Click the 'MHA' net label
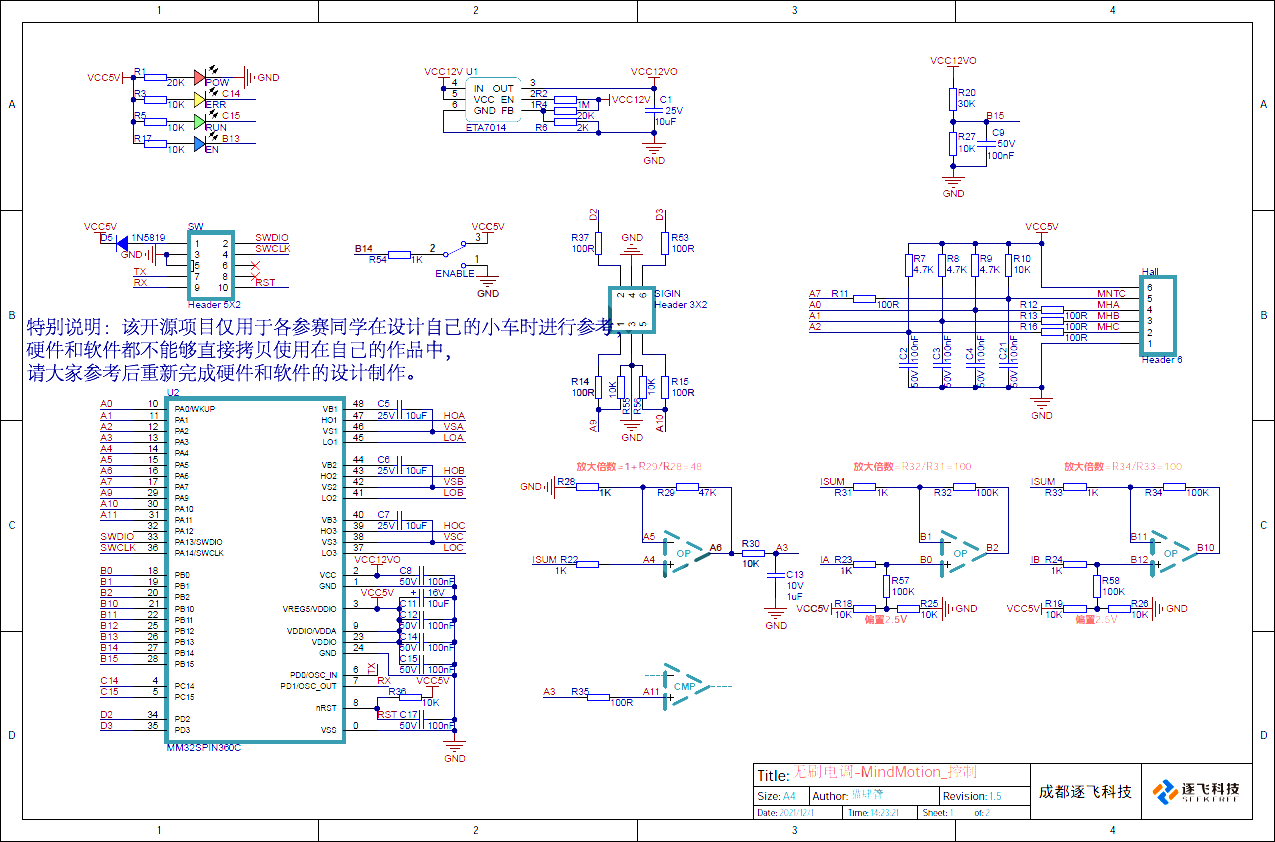This screenshot has width=1275, height=842. coord(1108,305)
